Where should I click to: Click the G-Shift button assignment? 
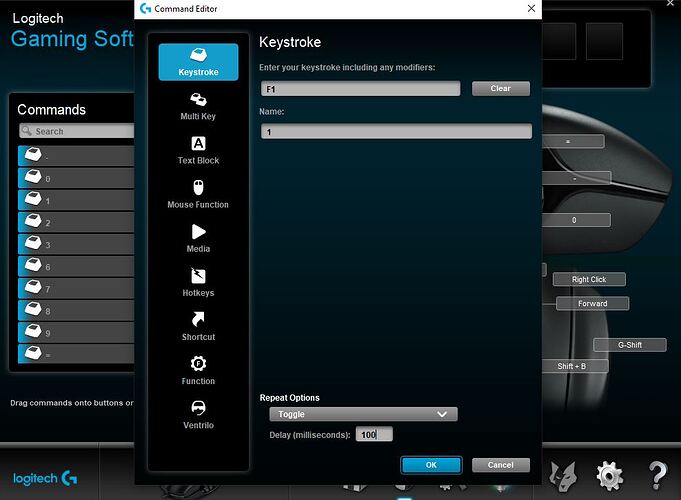630,345
